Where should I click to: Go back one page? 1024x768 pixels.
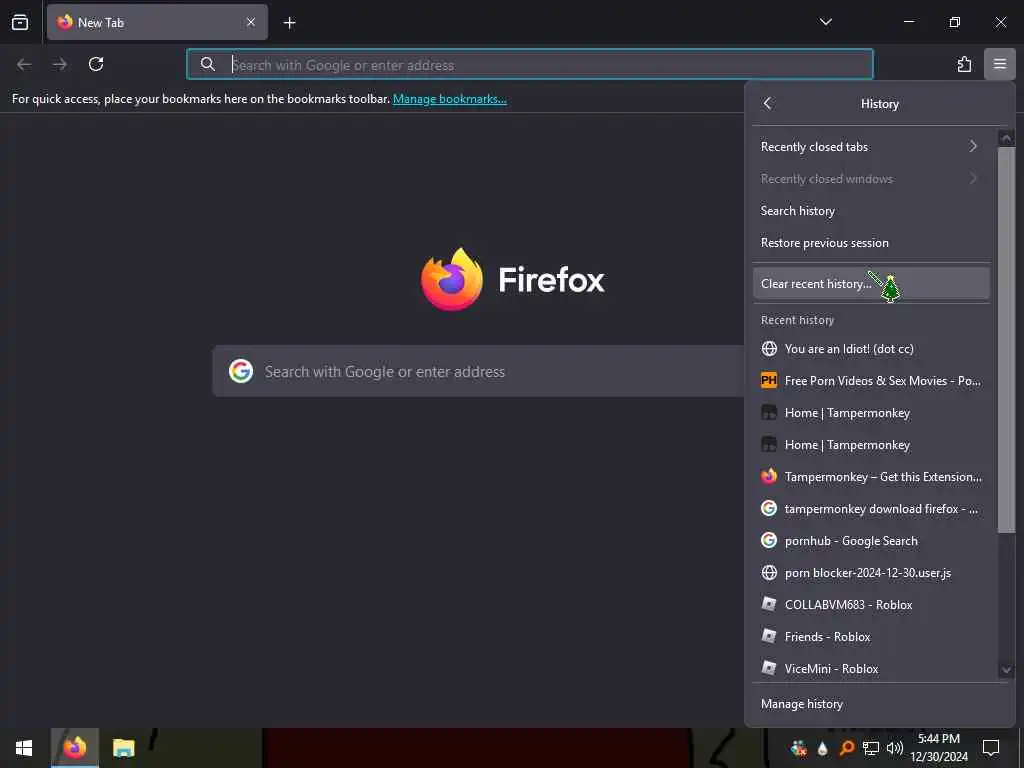click(24, 64)
